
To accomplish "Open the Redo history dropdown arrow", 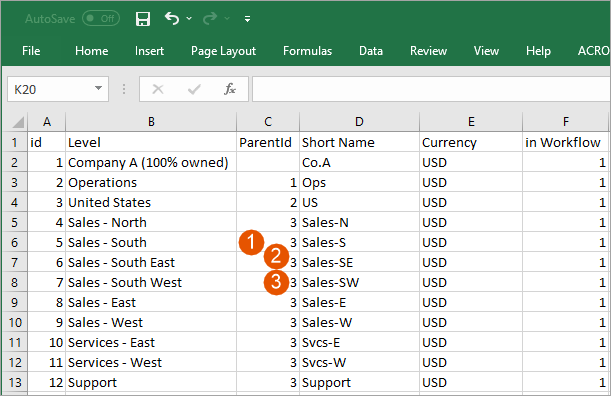I will pyautogui.click(x=227, y=18).
